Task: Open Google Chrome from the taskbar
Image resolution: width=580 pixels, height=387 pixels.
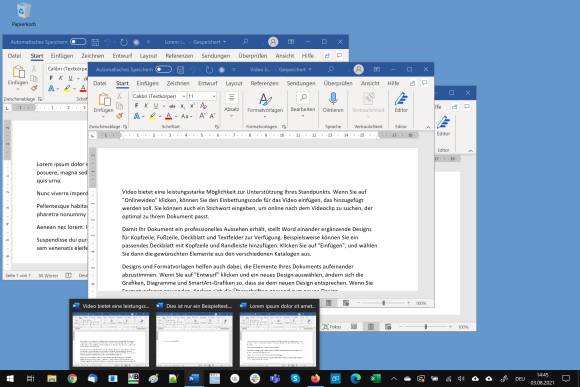Action: [x=72, y=378]
